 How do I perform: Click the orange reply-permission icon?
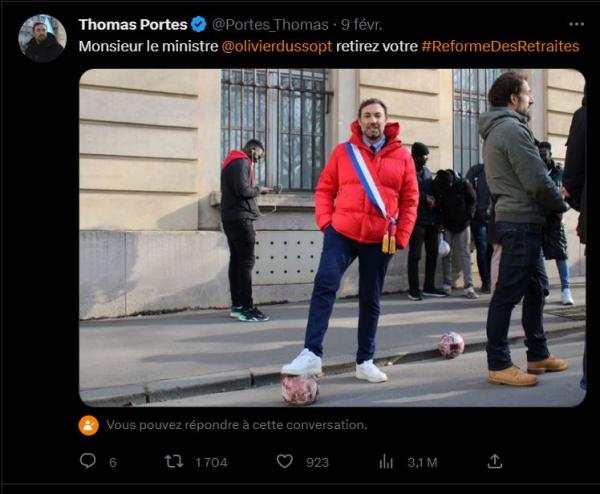[89, 424]
